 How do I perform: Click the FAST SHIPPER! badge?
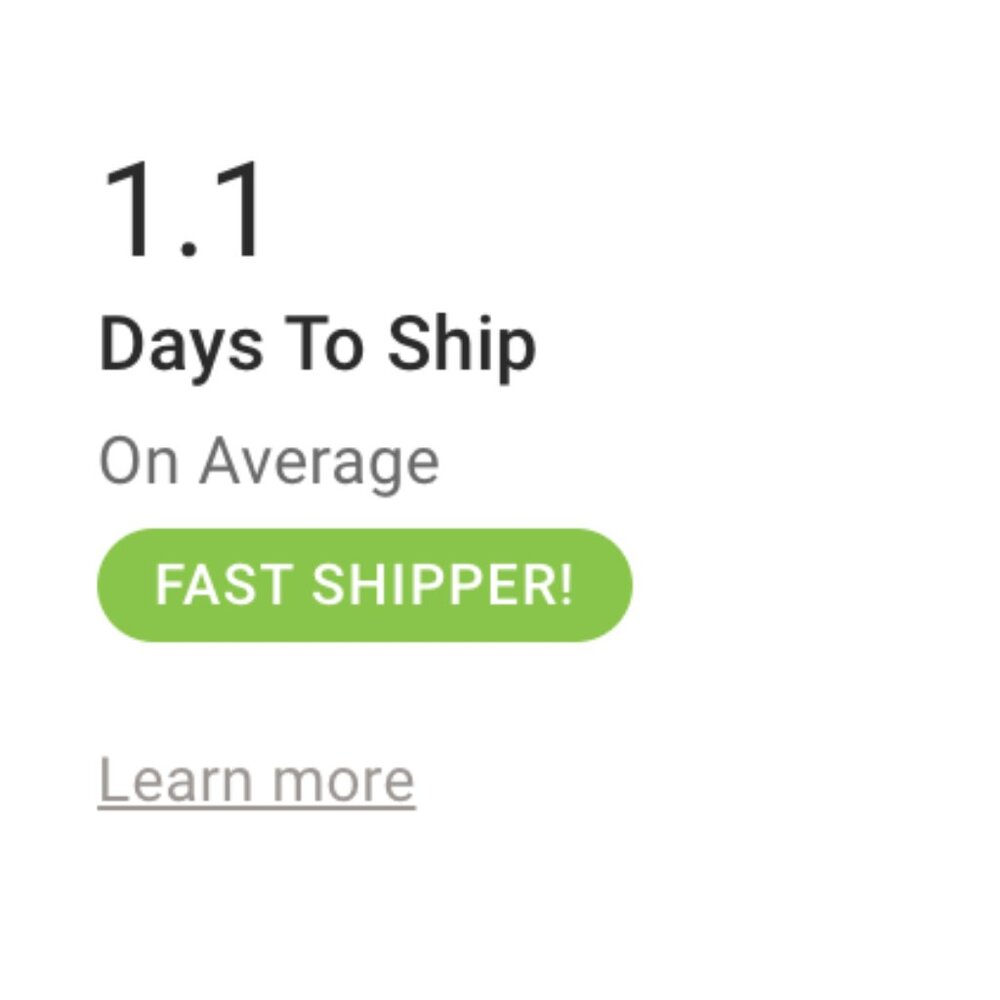coord(364,585)
